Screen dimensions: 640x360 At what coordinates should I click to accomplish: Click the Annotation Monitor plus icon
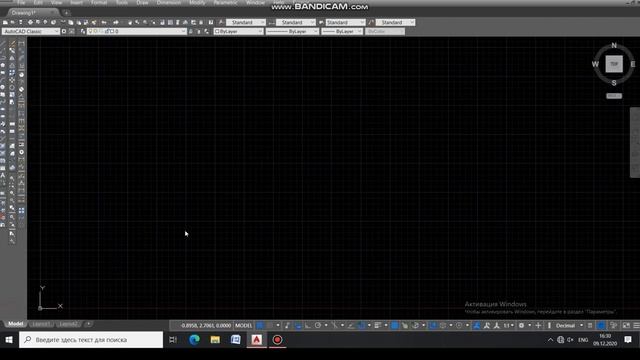coord(538,325)
